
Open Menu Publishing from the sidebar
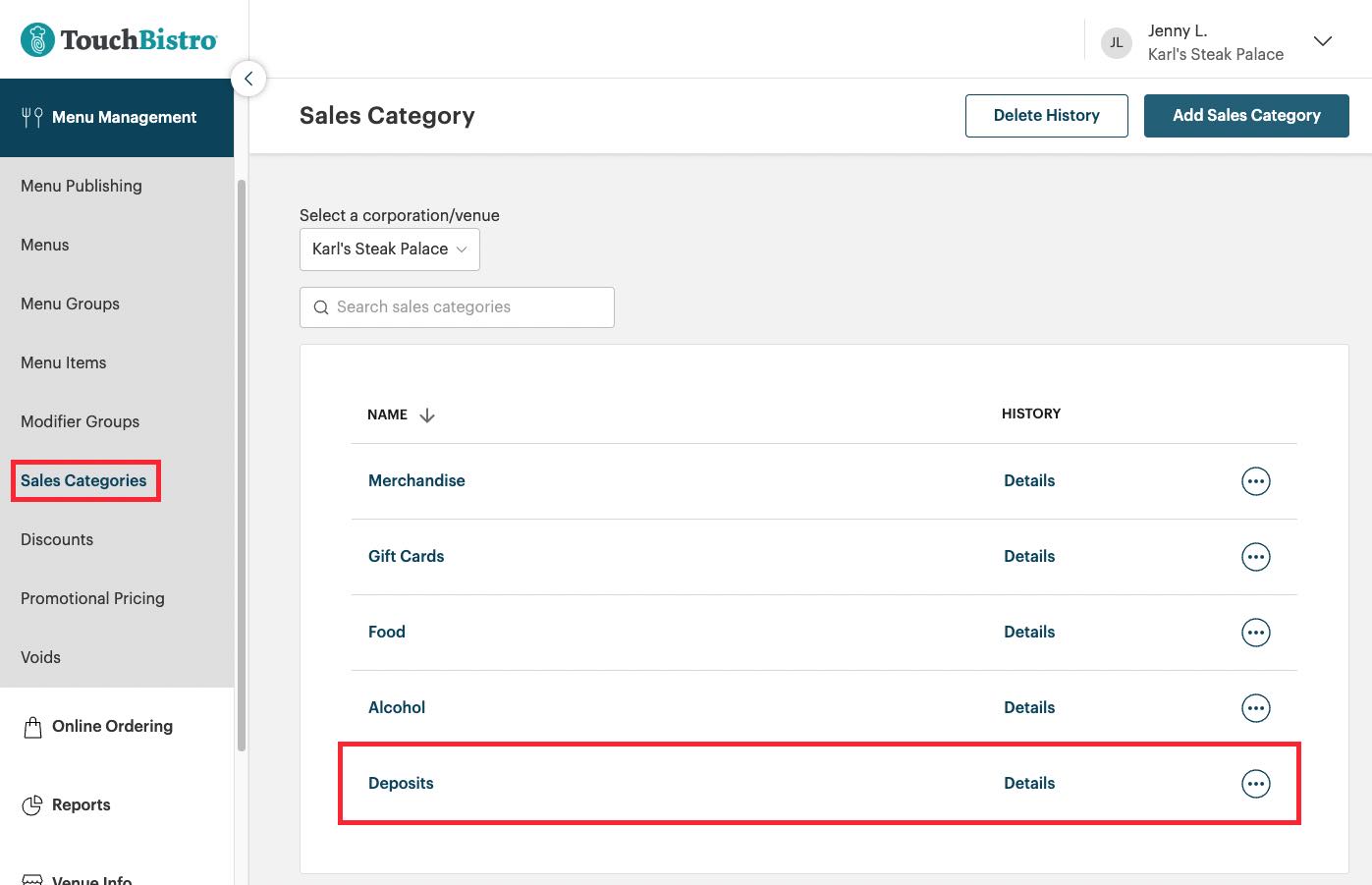pyautogui.click(x=81, y=186)
